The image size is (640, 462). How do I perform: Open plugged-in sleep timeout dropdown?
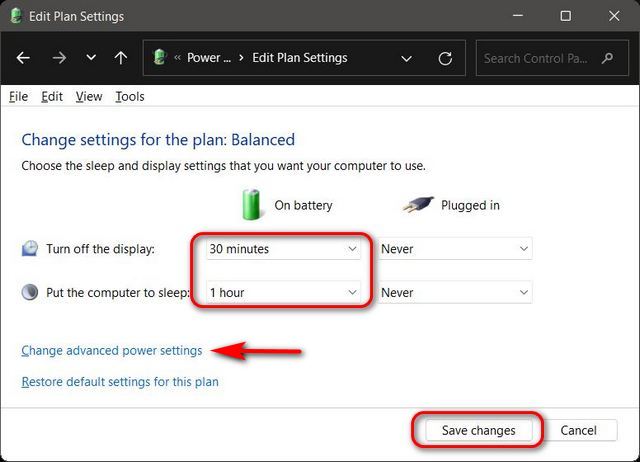[x=454, y=293]
